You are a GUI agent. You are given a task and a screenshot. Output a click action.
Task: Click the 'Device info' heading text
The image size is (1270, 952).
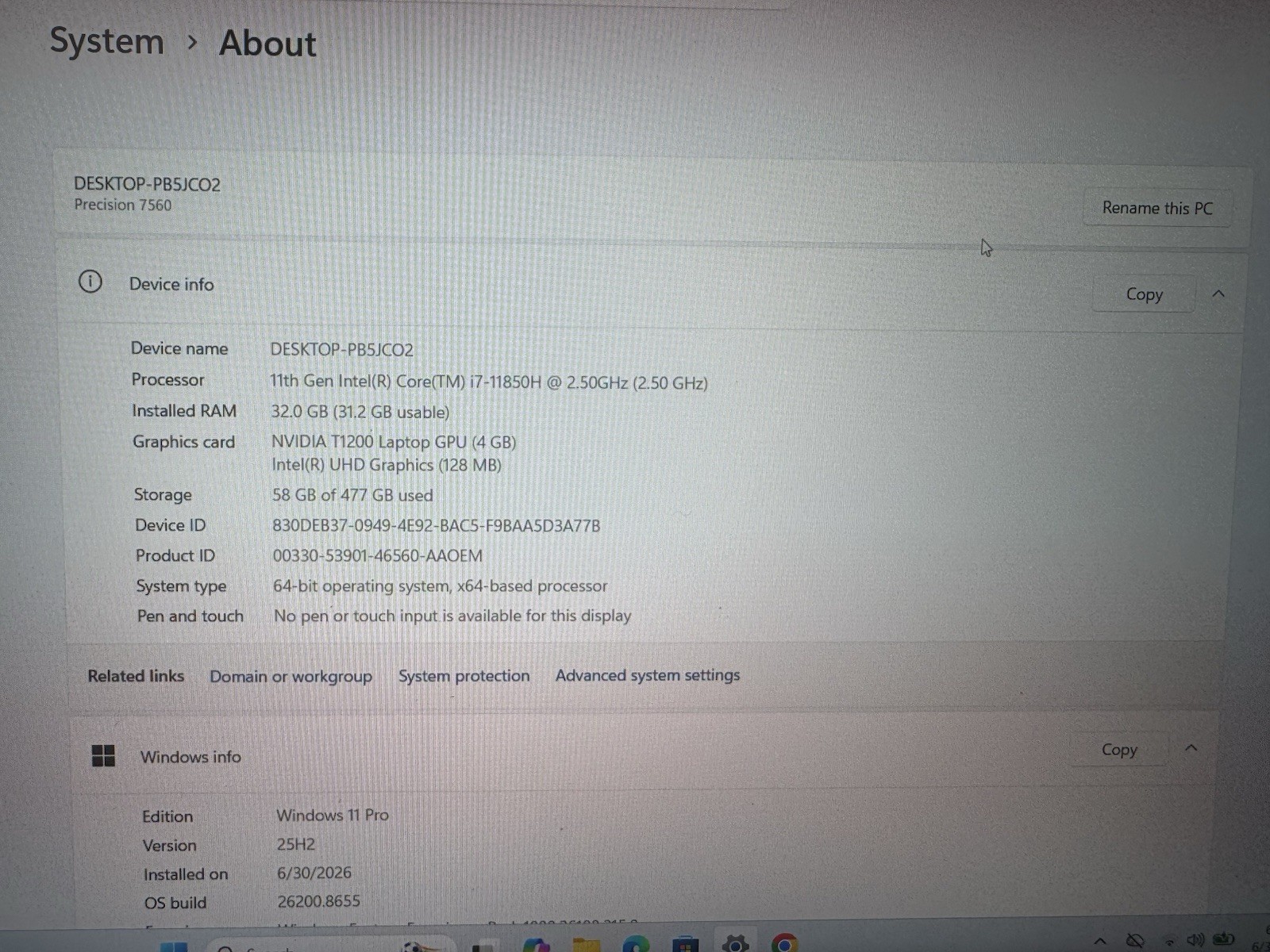click(171, 284)
